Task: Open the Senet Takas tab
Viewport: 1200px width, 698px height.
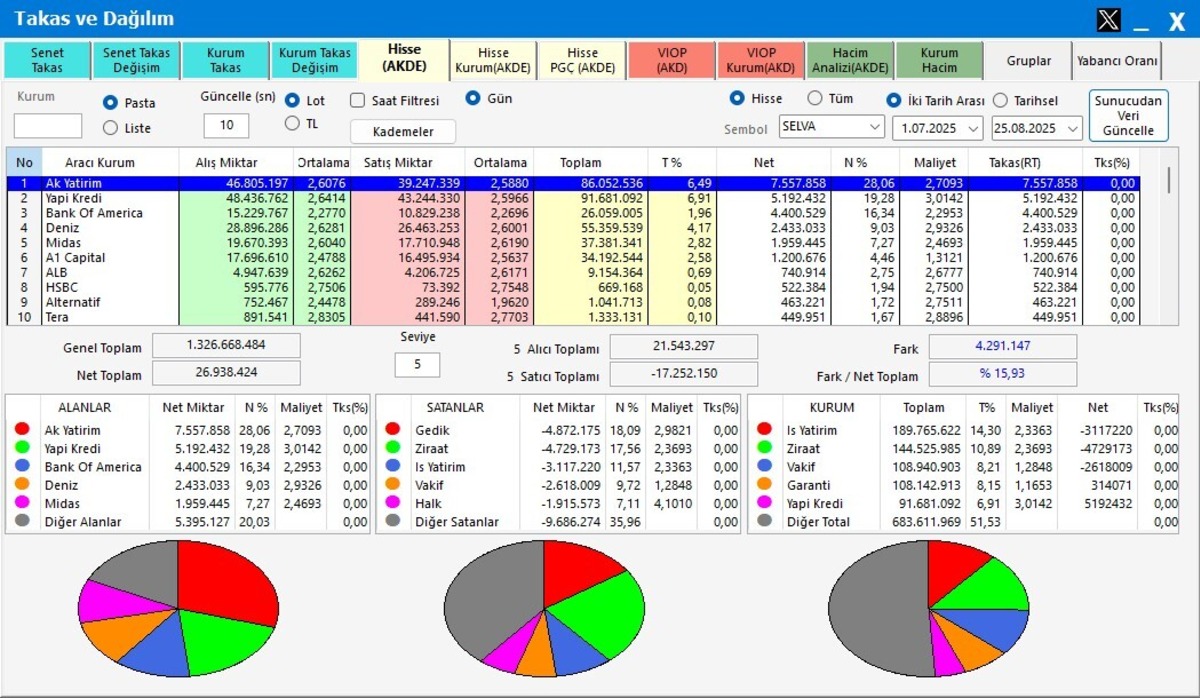Action: click(47, 60)
